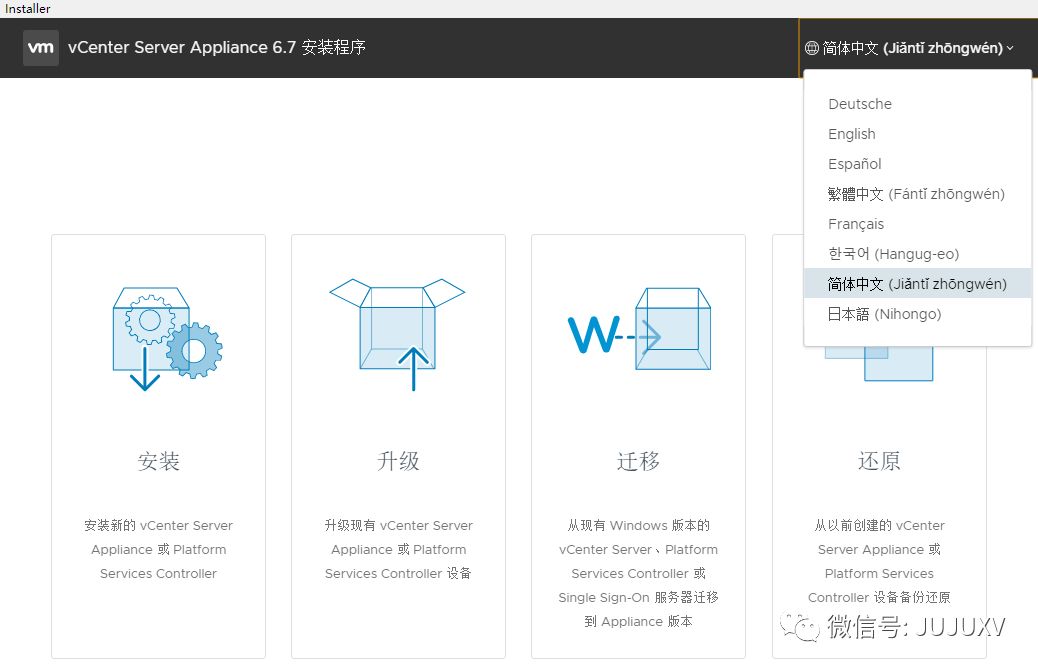Click vCenter Server Appliance 6.7 安装程序 title

[216, 48]
